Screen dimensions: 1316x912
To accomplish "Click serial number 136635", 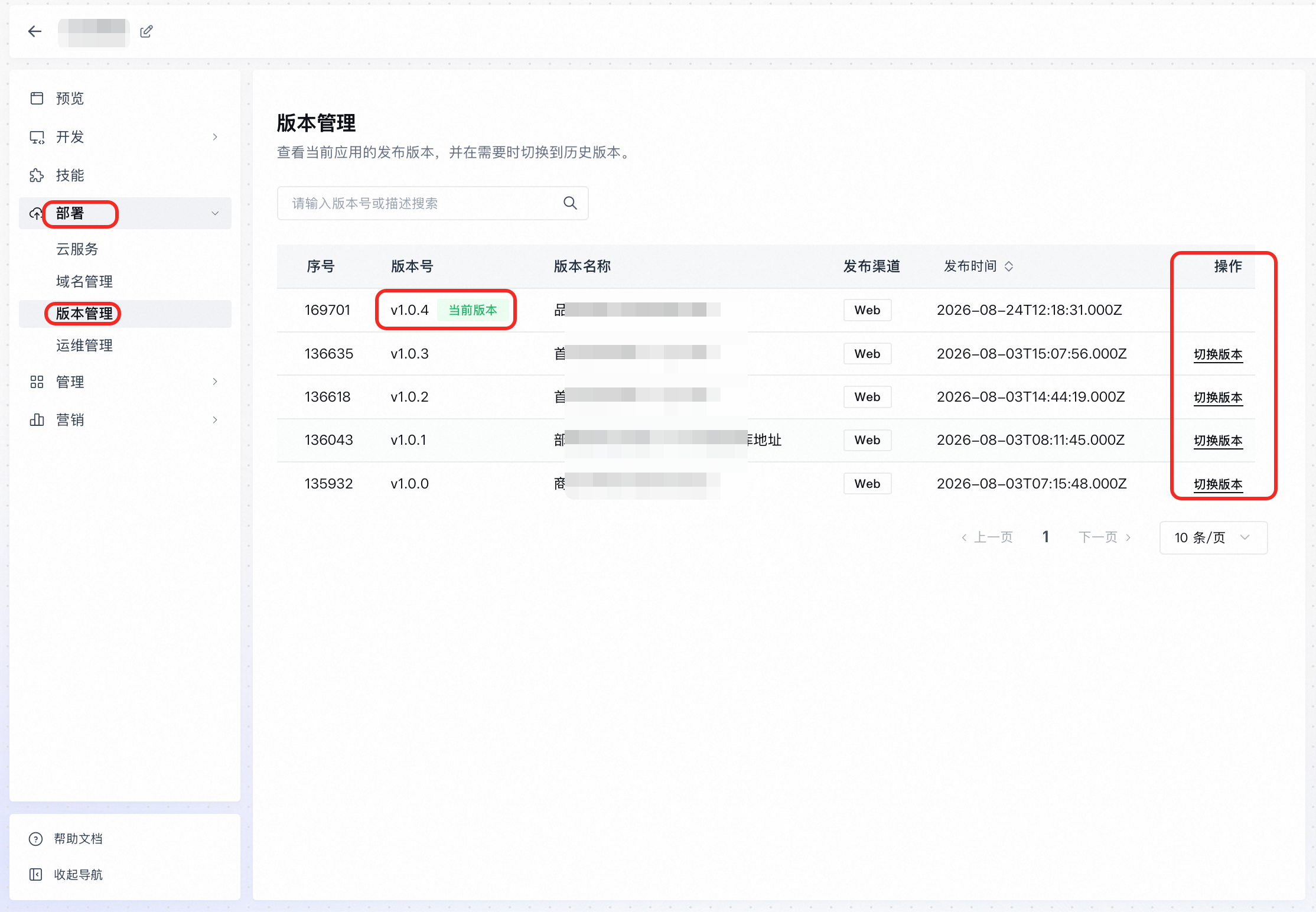I will (x=329, y=354).
